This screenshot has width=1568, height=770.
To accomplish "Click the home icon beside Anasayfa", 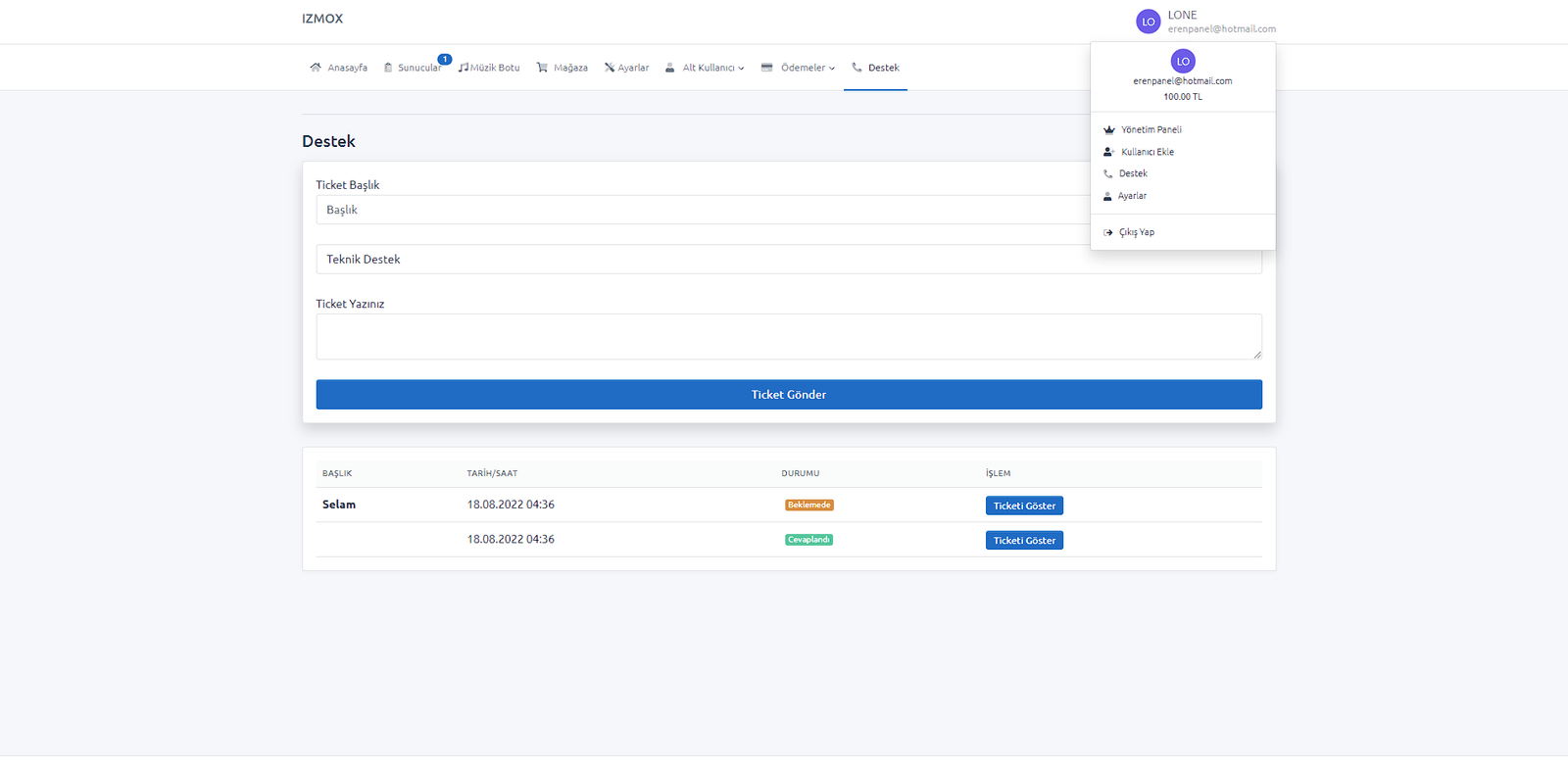I will pos(316,68).
